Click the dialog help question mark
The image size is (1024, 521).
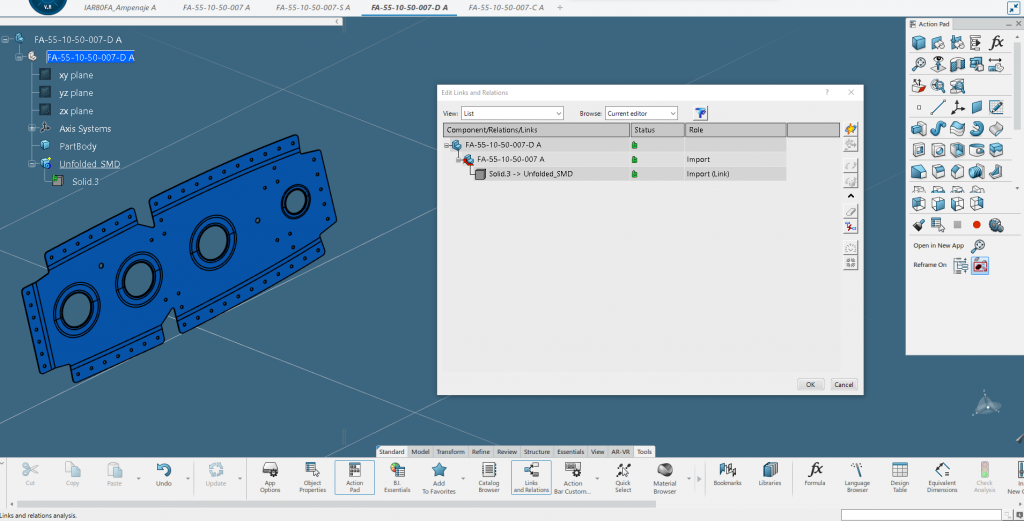click(827, 93)
